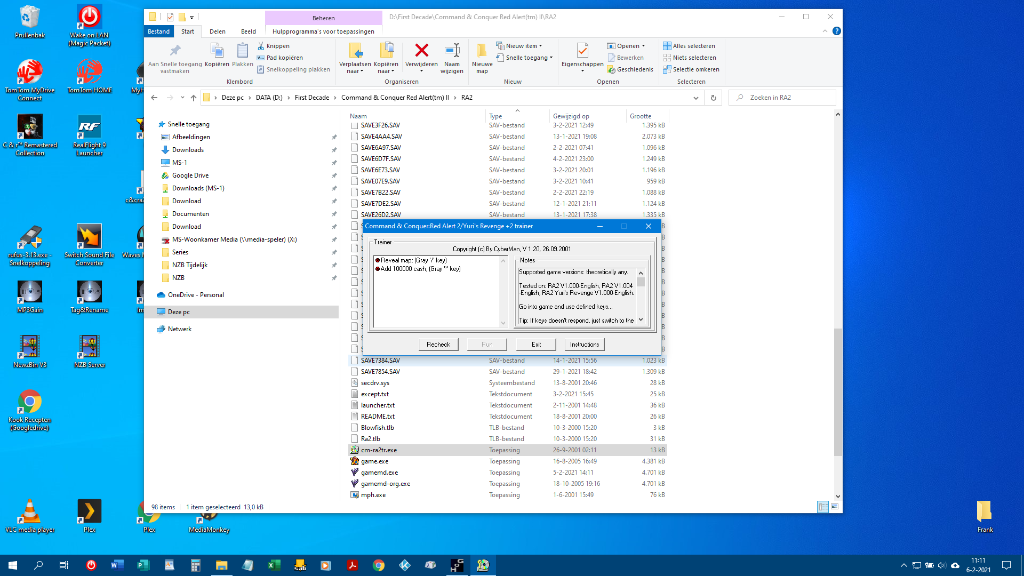Click the Zoeken in RA2 search box

(x=784, y=98)
